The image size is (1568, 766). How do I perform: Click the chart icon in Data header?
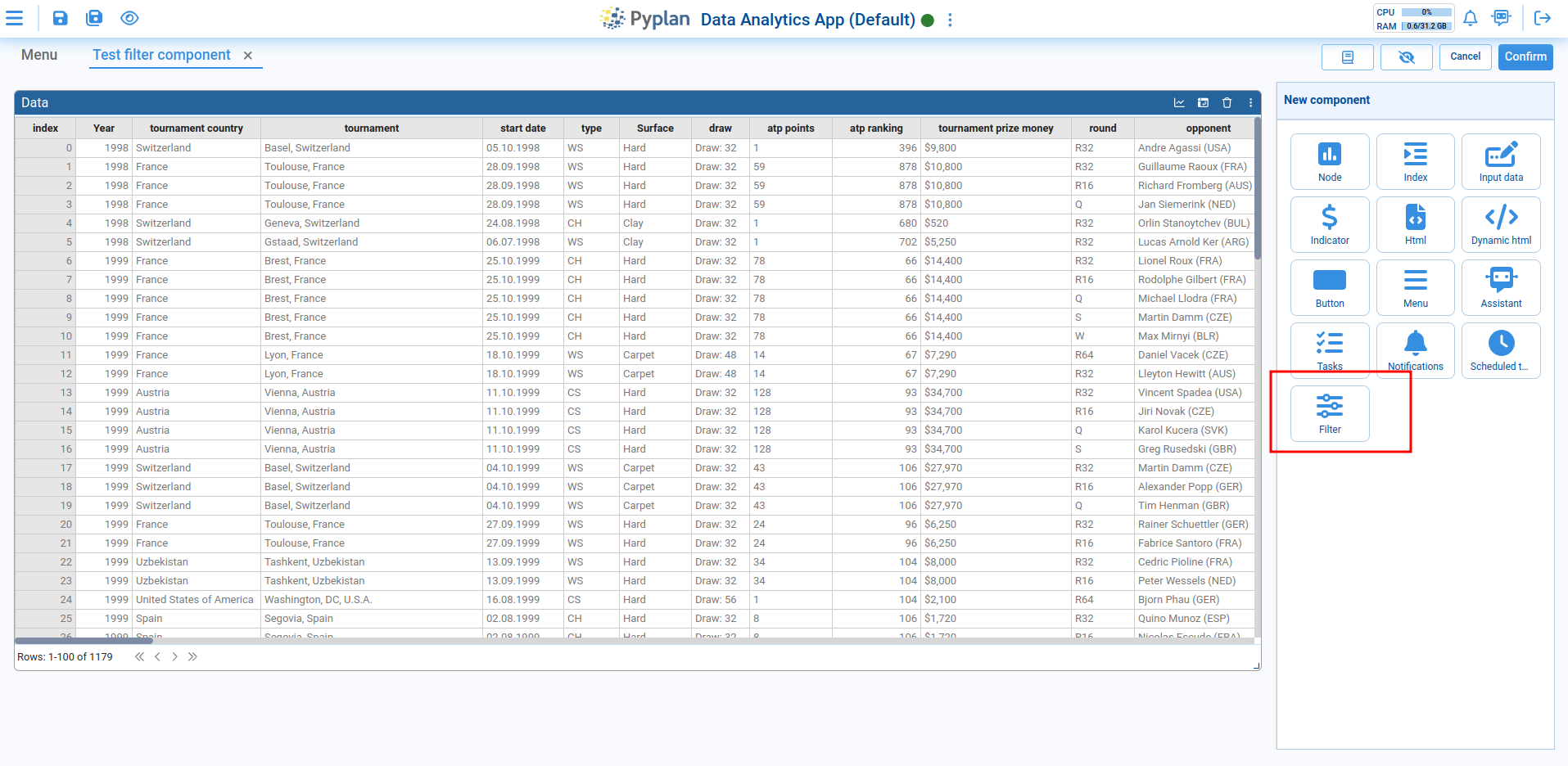coord(1179,103)
